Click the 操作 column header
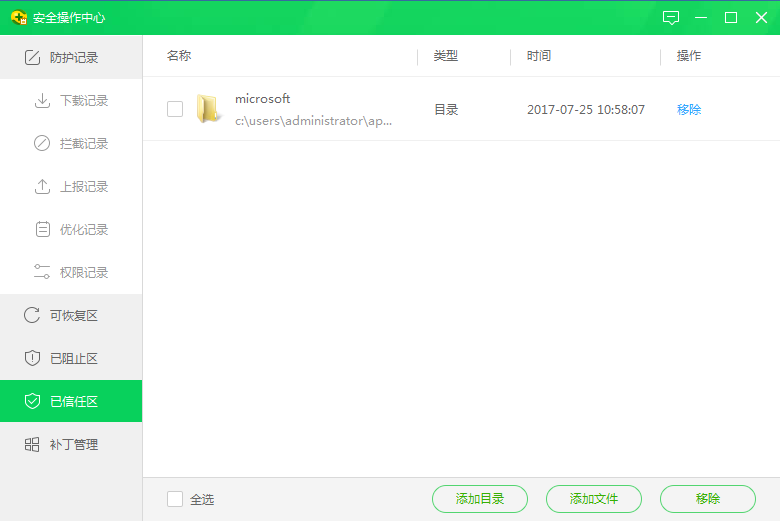 689,56
